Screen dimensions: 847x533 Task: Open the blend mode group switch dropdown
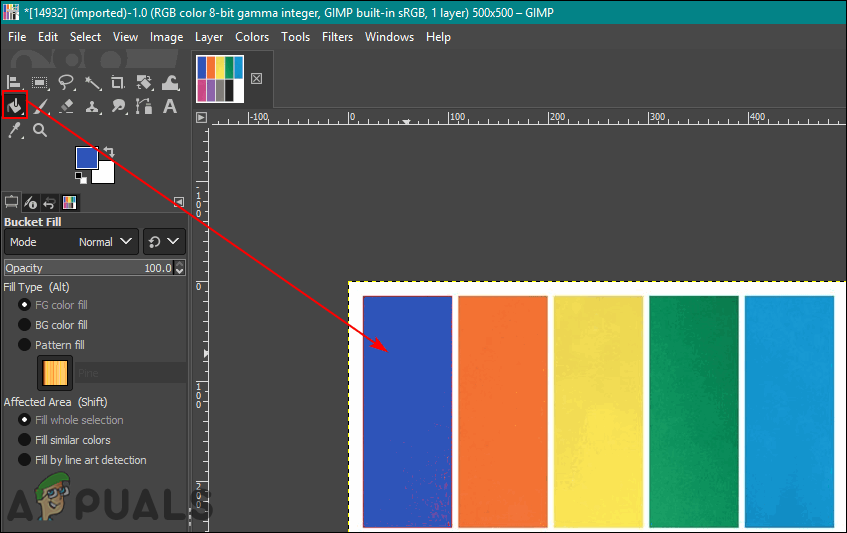pos(164,241)
